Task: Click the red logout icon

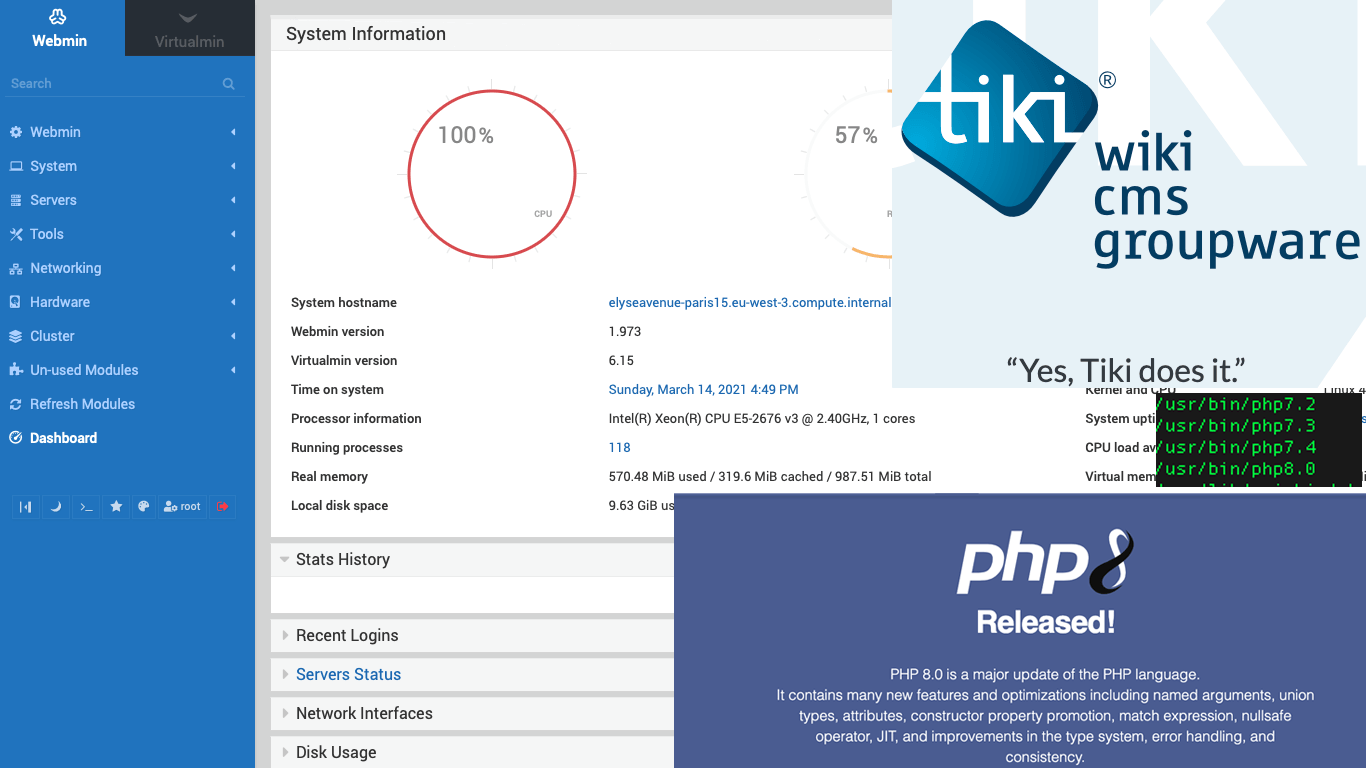Action: [x=223, y=507]
